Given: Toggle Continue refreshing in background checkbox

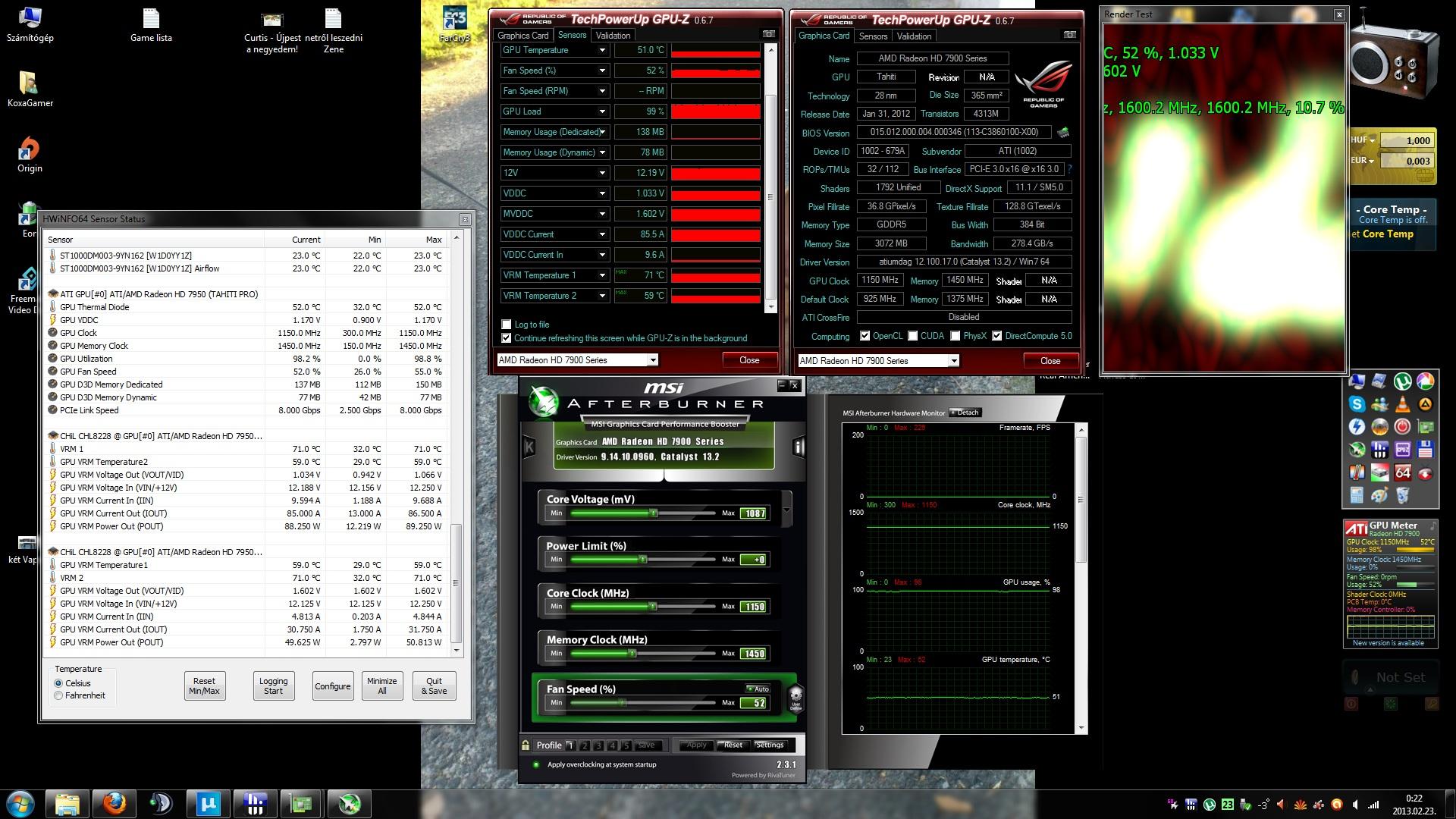Looking at the screenshot, I should [x=507, y=338].
